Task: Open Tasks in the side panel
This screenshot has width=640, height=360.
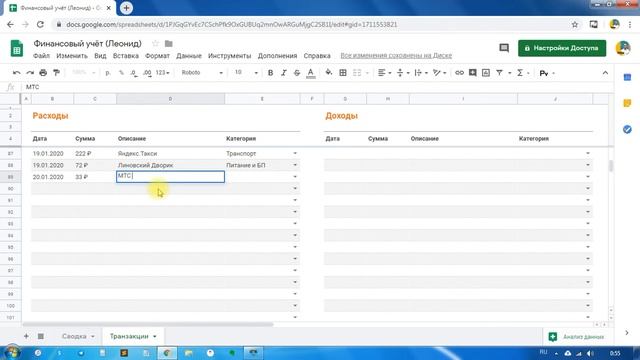Action: point(627,129)
